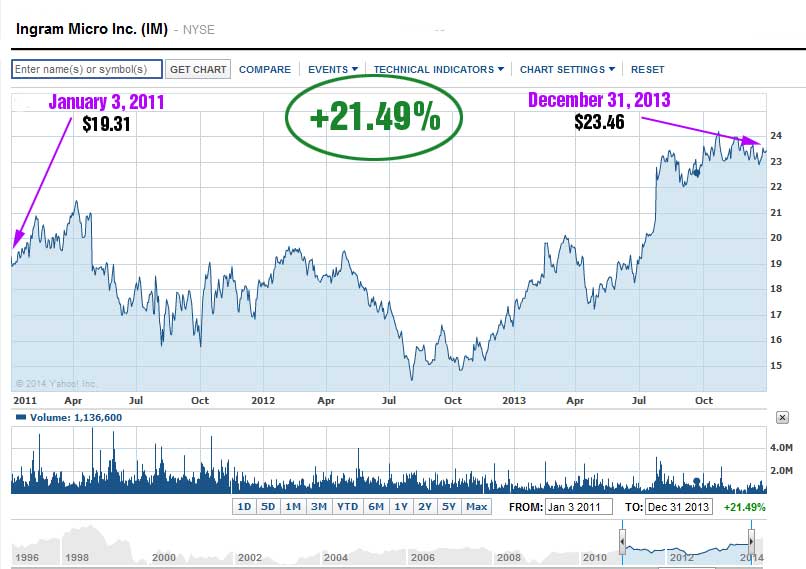This screenshot has width=806, height=569.
Task: Click the Volume: 1,136,600 label
Action: coord(76,417)
